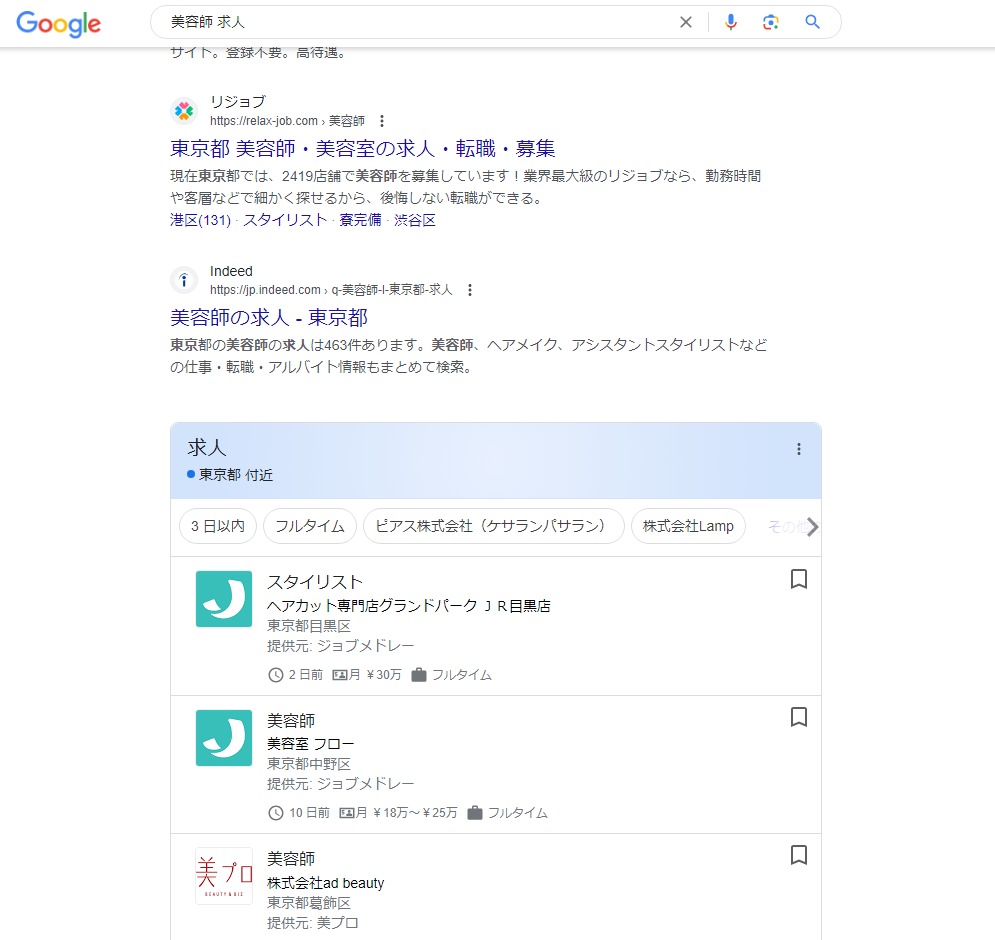Open the 寮完備 sublink
The height and width of the screenshot is (940, 995).
pyautogui.click(x=360, y=220)
